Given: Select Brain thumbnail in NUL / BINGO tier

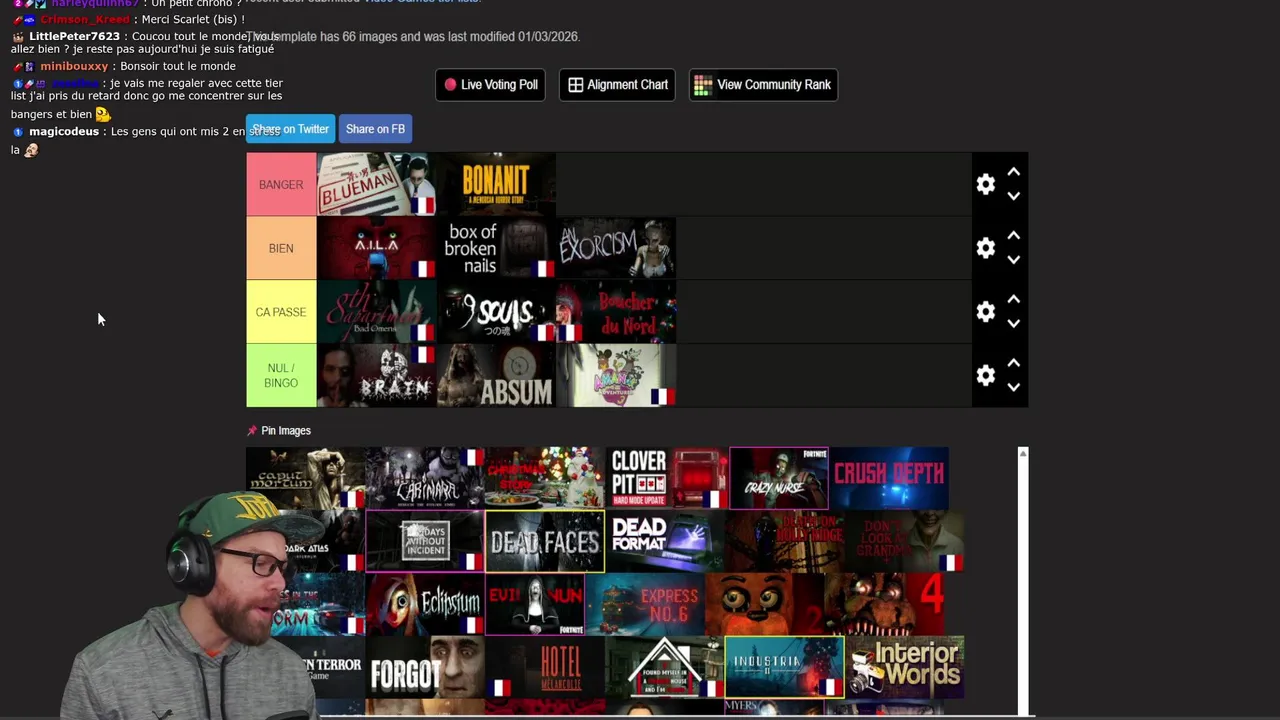Looking at the screenshot, I should [376, 376].
